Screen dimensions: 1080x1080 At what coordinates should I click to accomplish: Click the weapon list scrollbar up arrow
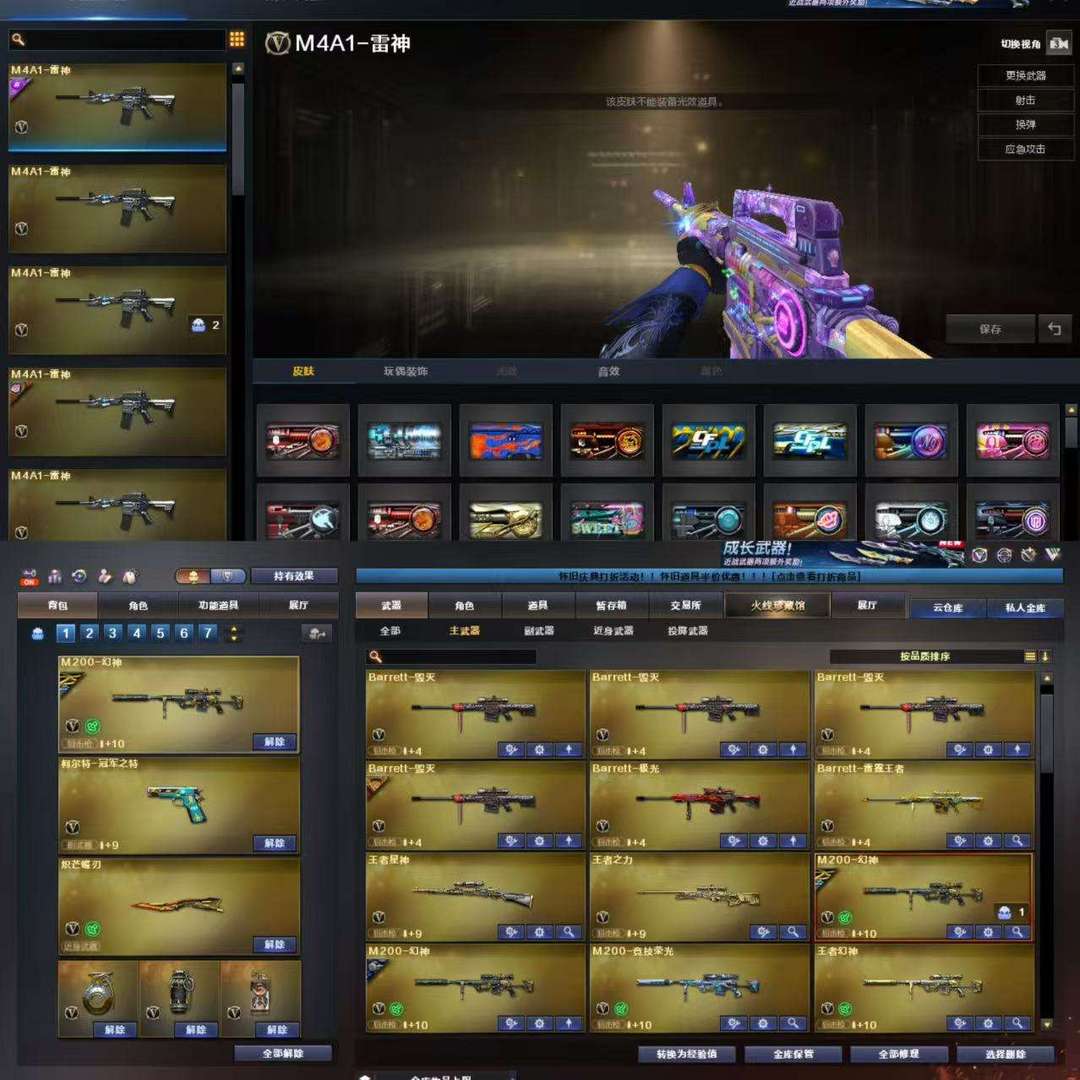[x=238, y=68]
